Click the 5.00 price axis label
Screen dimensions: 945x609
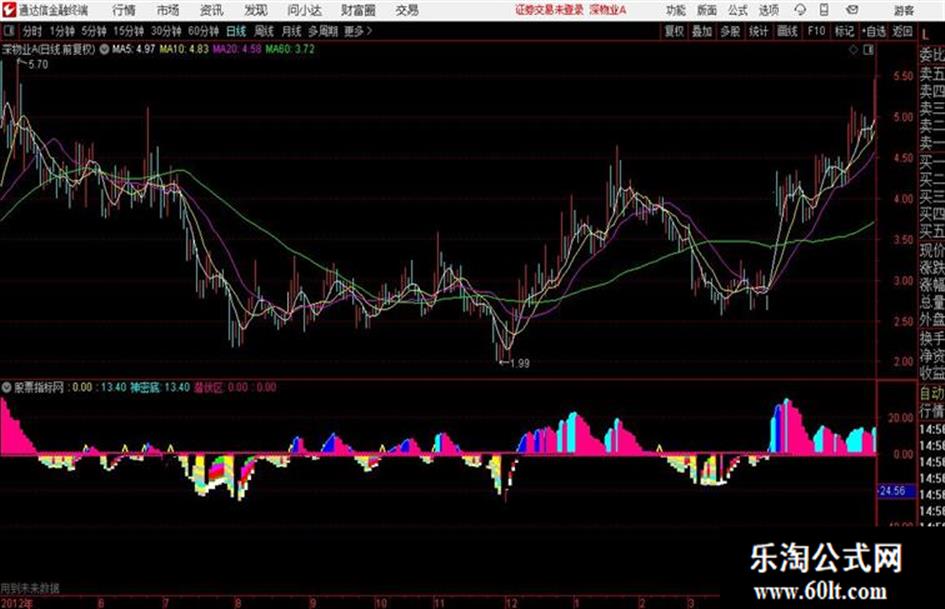pos(903,117)
